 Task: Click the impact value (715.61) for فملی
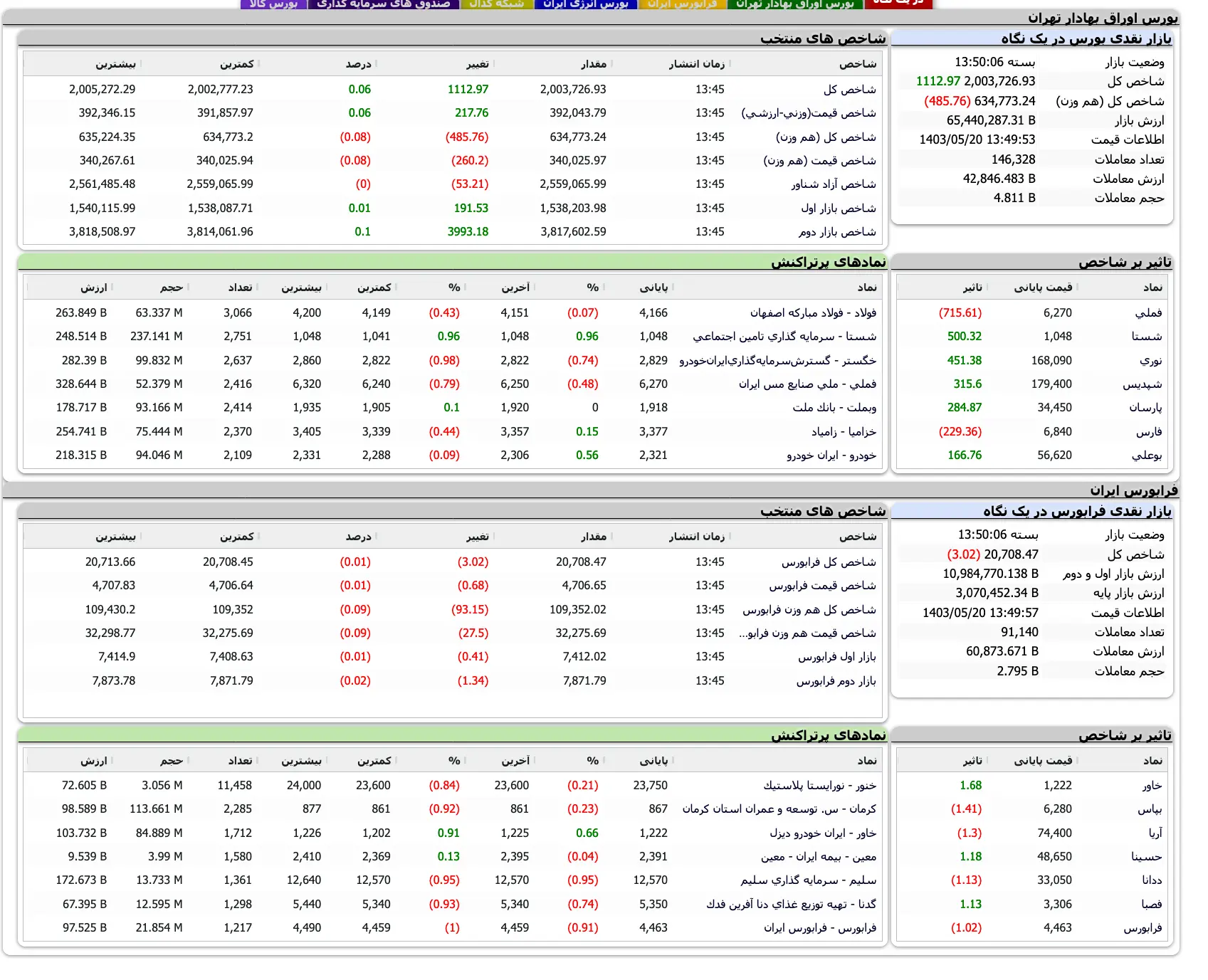960,312
